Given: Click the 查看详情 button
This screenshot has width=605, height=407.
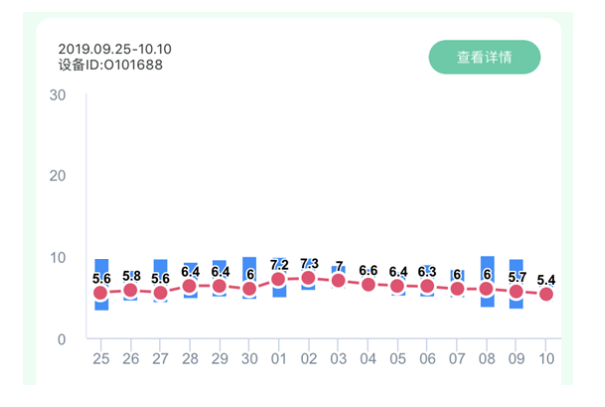Looking at the screenshot, I should tap(484, 57).
